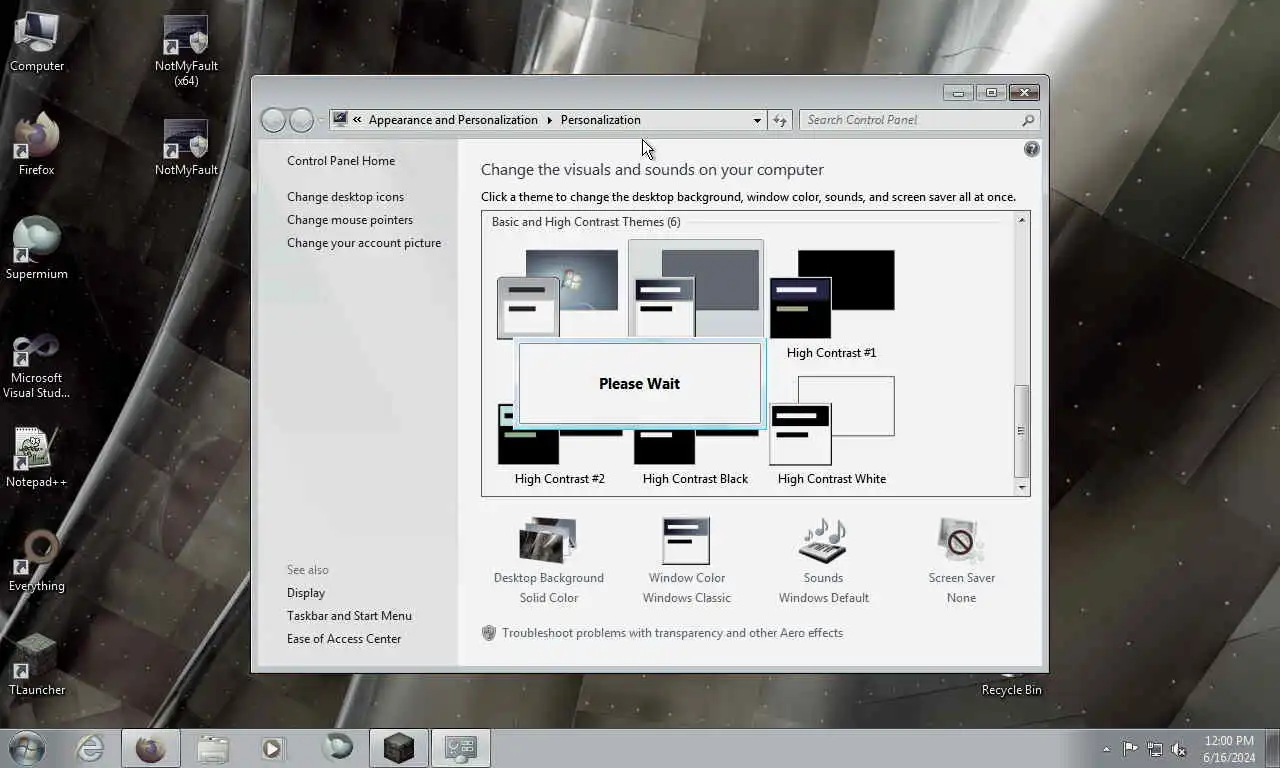Select the Windows 7 Basic theme thumbnail
Viewport: 1280px width, 768px height.
[557, 292]
